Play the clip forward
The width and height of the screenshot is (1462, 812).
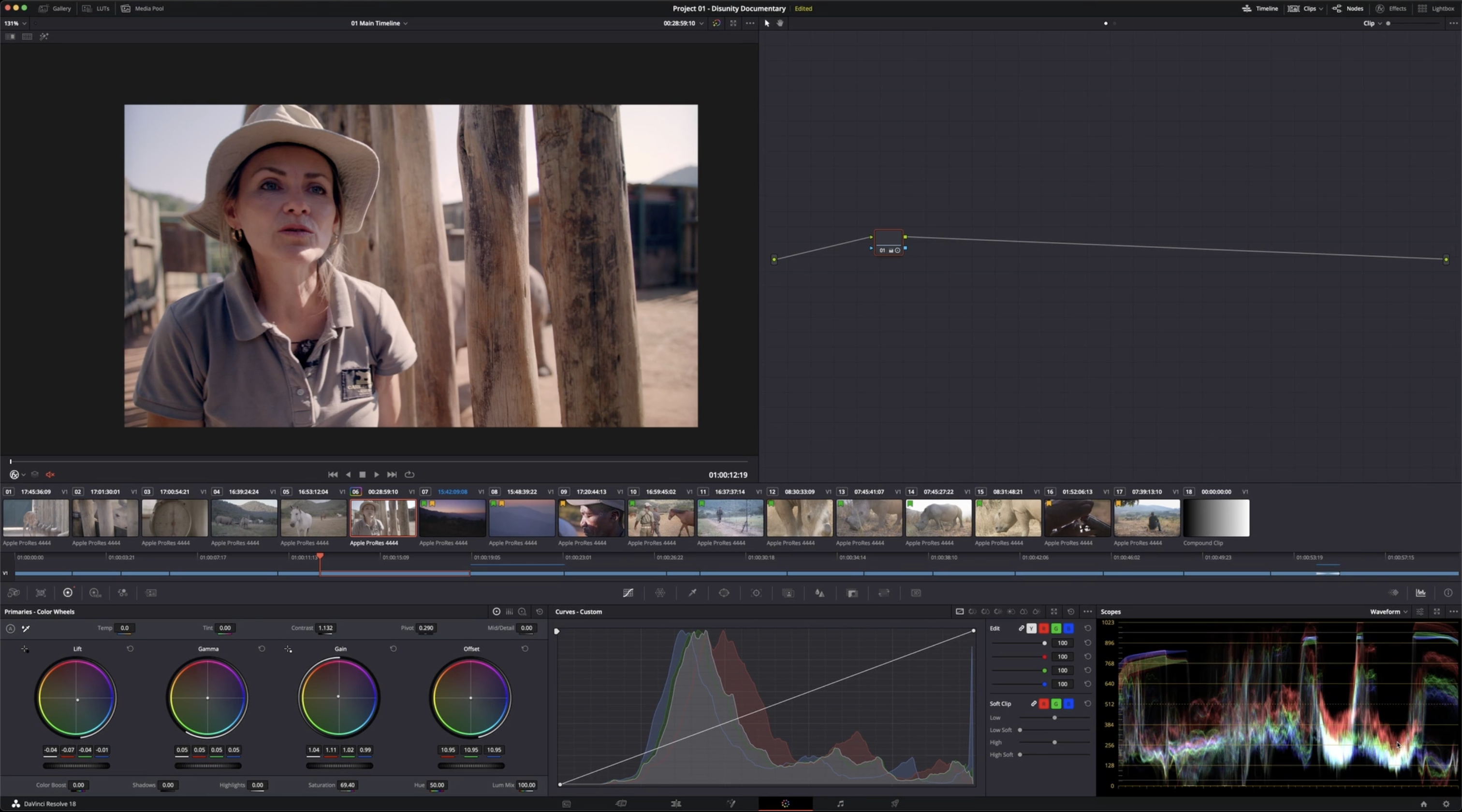[x=376, y=474]
